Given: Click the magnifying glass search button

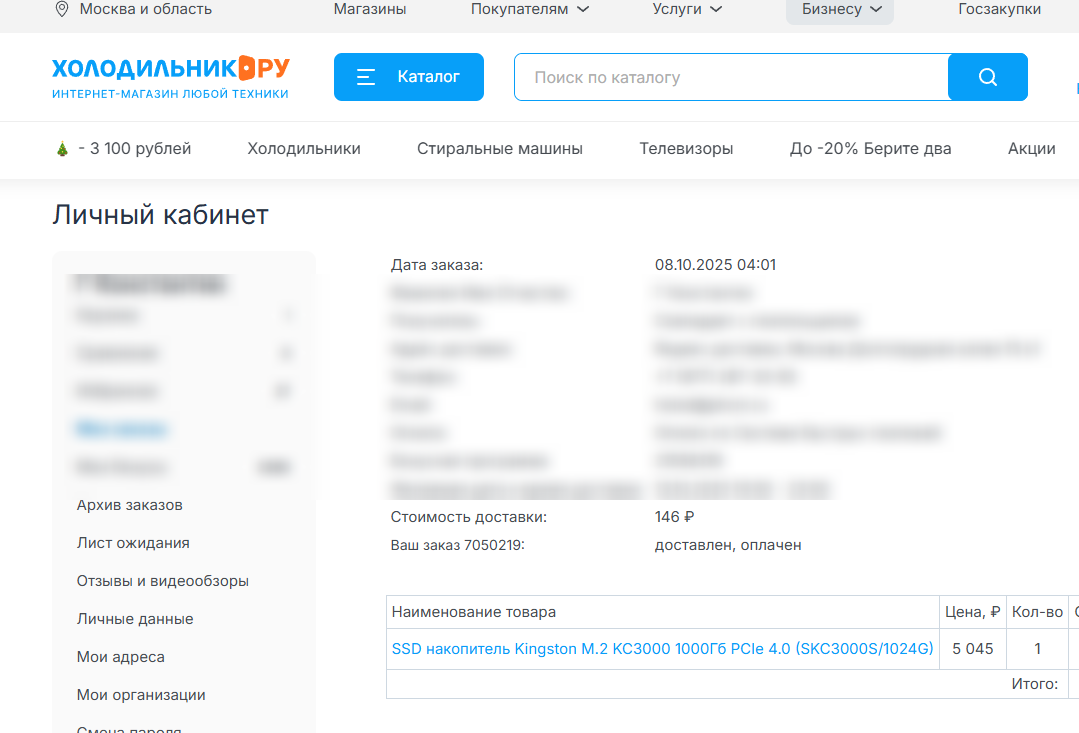Looking at the screenshot, I should coord(987,77).
